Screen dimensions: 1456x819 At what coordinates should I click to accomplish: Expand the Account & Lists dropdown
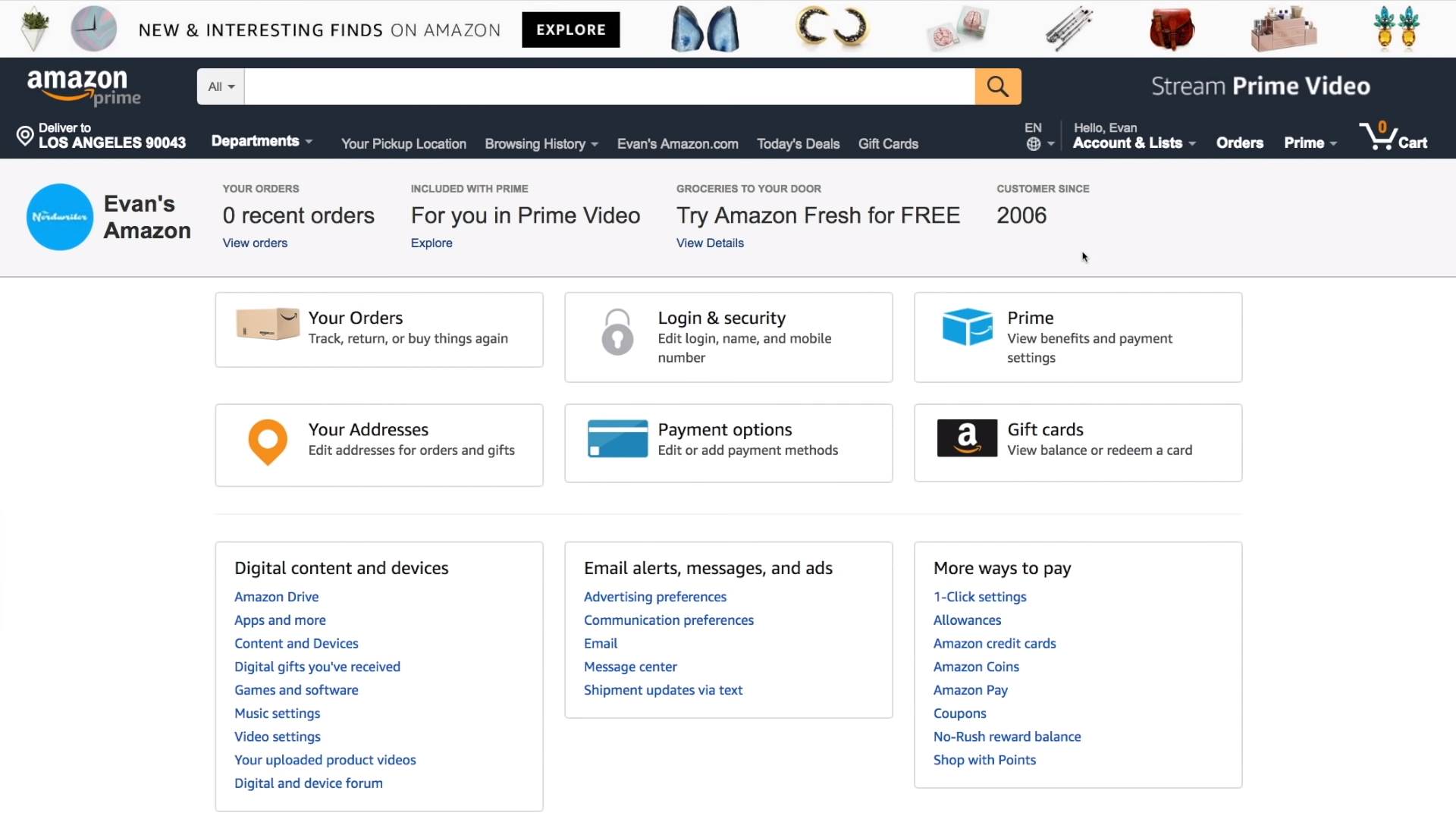coord(1134,143)
